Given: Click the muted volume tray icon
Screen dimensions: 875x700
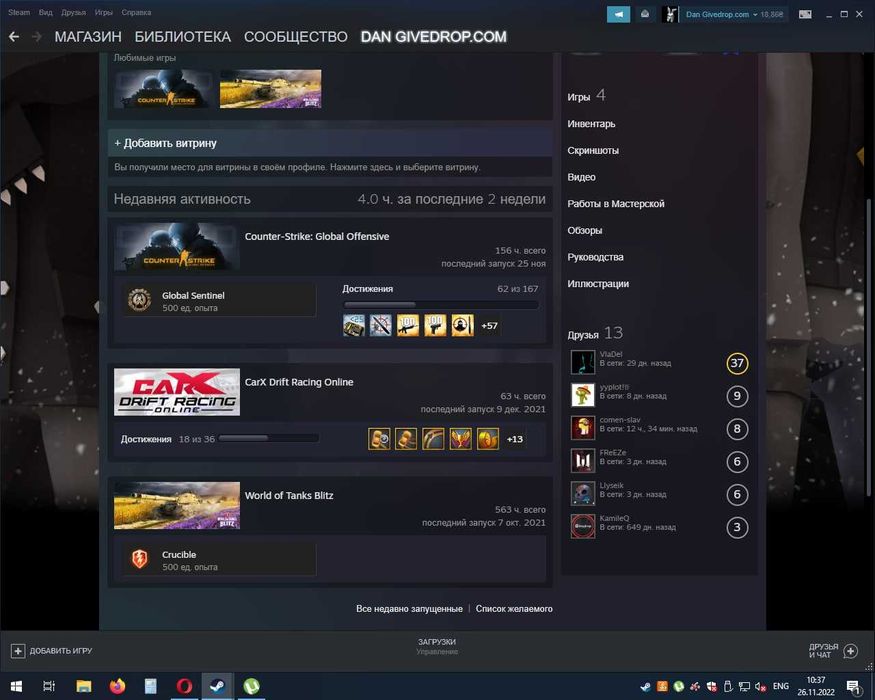Looking at the screenshot, I should (x=760, y=687).
